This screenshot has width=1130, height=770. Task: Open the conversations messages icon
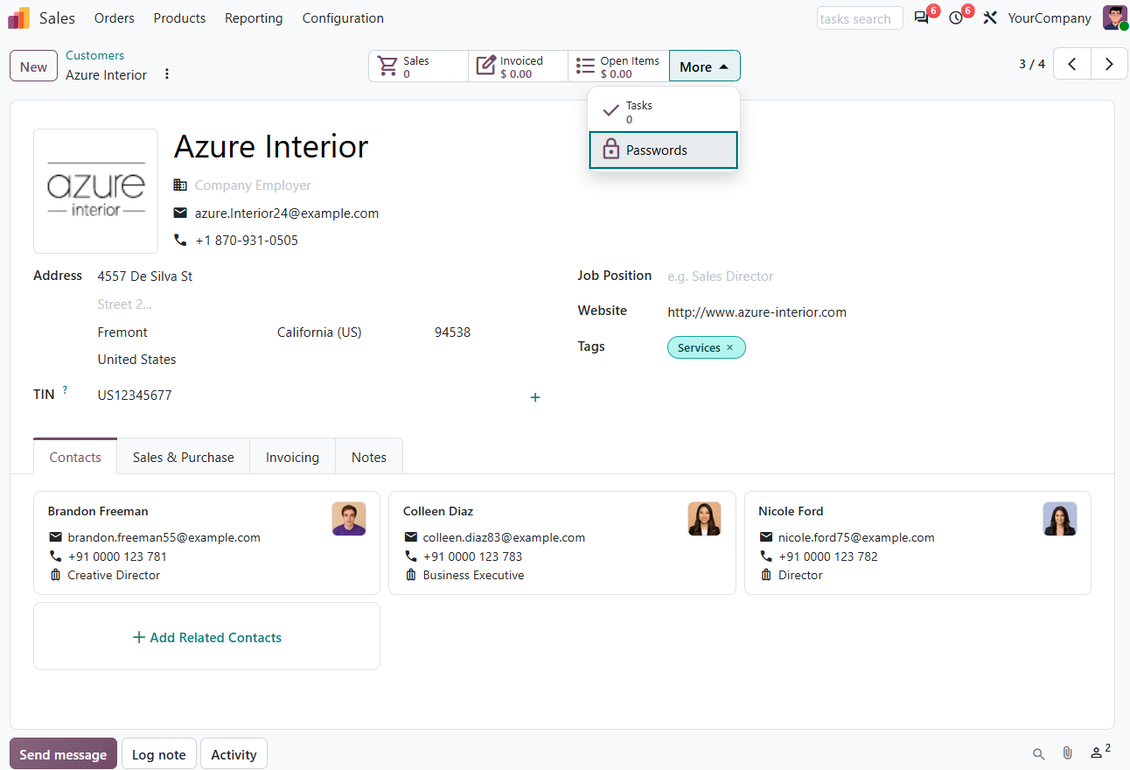(x=921, y=18)
